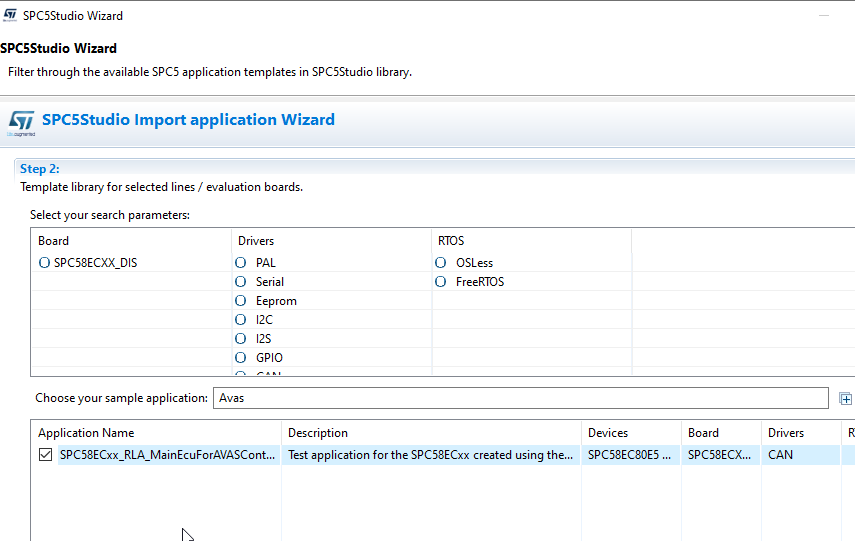Select the I2S driver option
855x541 pixels.
tap(240, 339)
